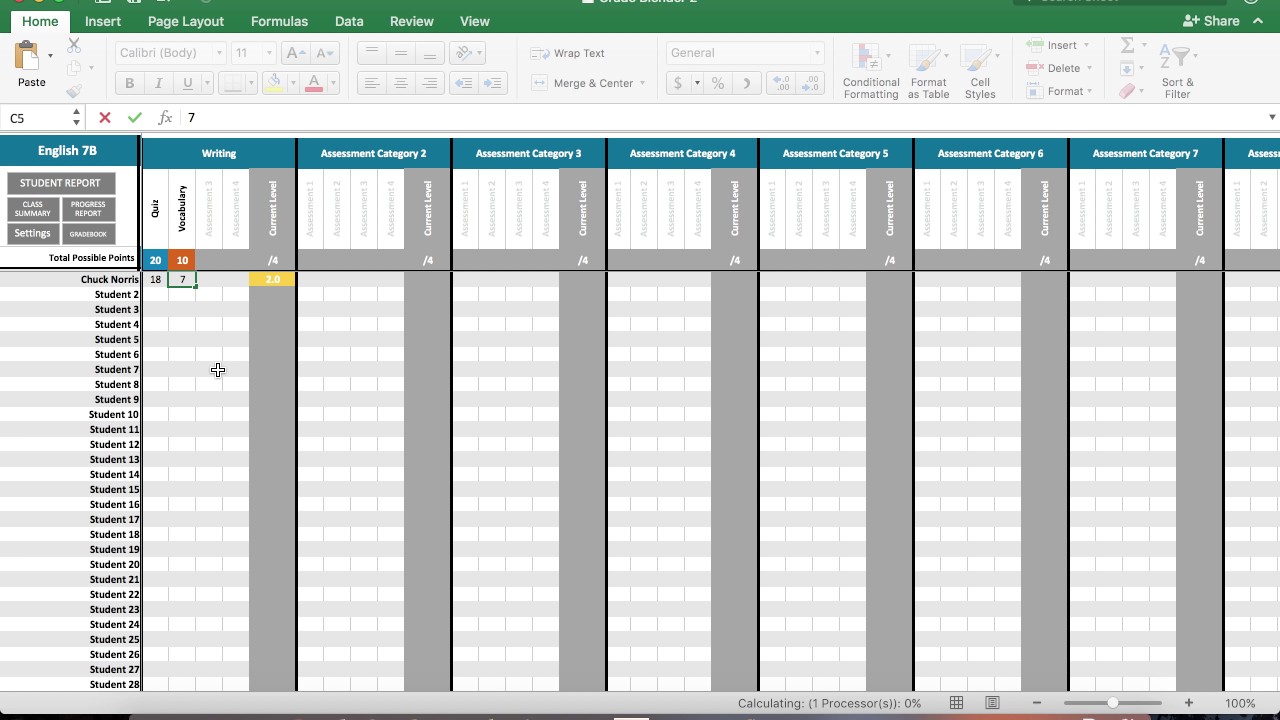Toggle Bold formatting
Image resolution: width=1280 pixels, height=720 pixels.
[129, 83]
